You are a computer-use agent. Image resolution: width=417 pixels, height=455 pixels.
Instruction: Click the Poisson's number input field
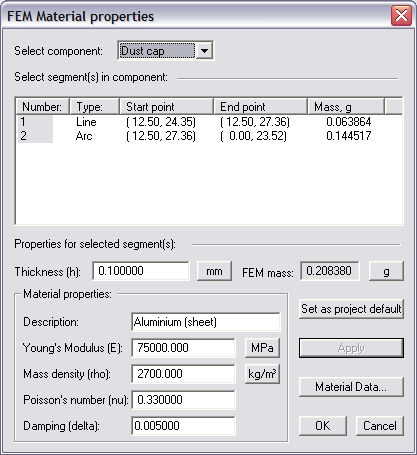[183, 400]
